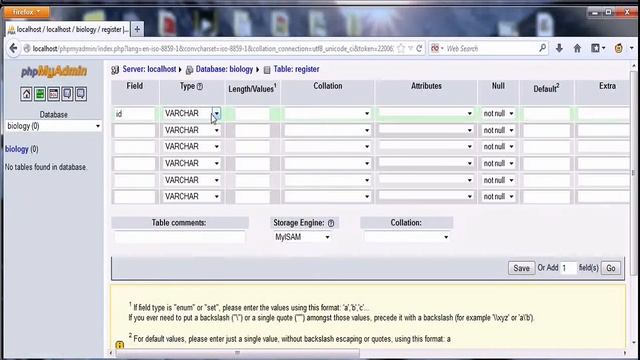Click the Save button
Image resolution: width=640 pixels, height=360 pixels.
(x=521, y=268)
